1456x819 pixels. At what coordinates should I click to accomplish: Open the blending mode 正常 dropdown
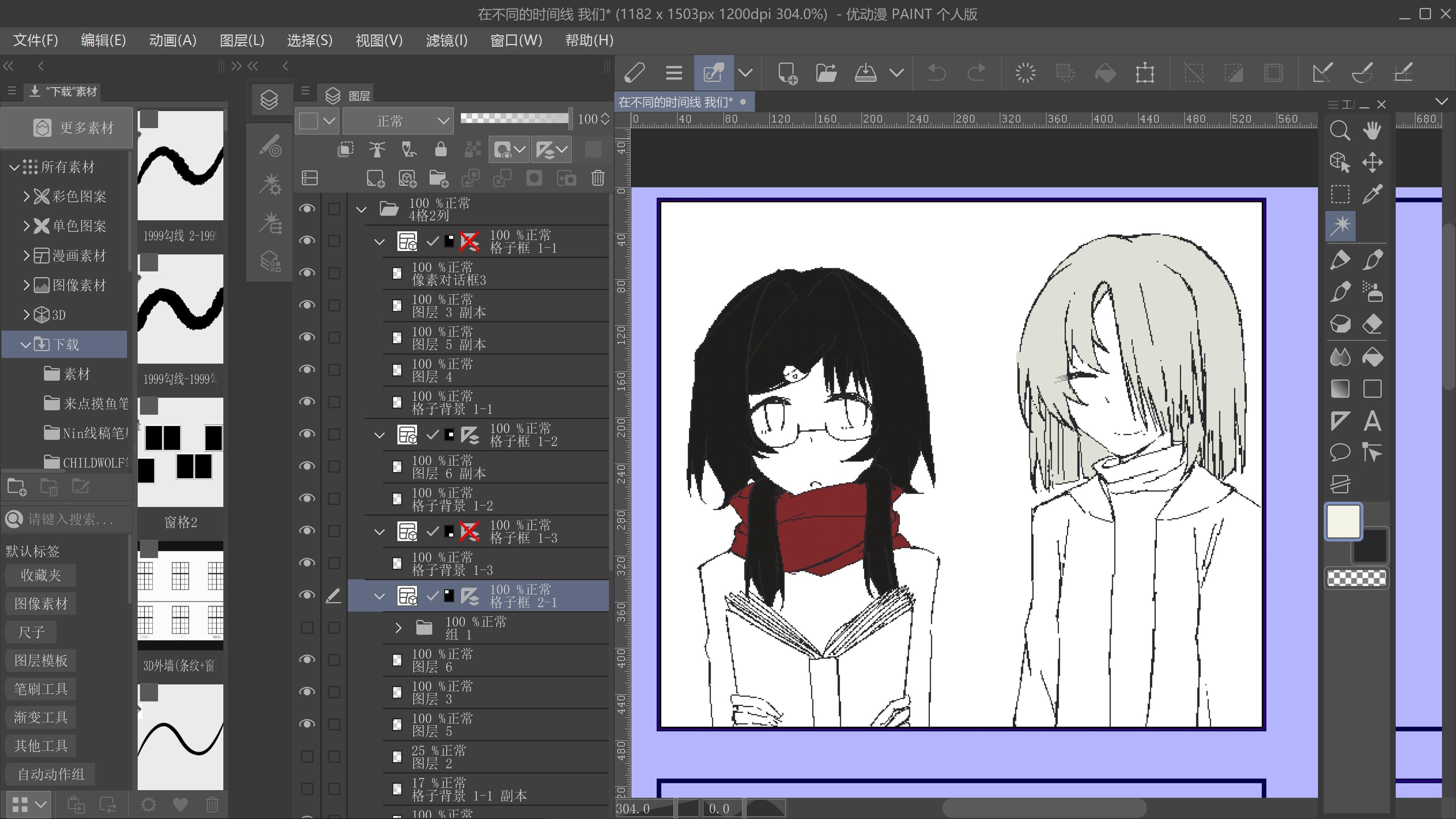coord(398,121)
